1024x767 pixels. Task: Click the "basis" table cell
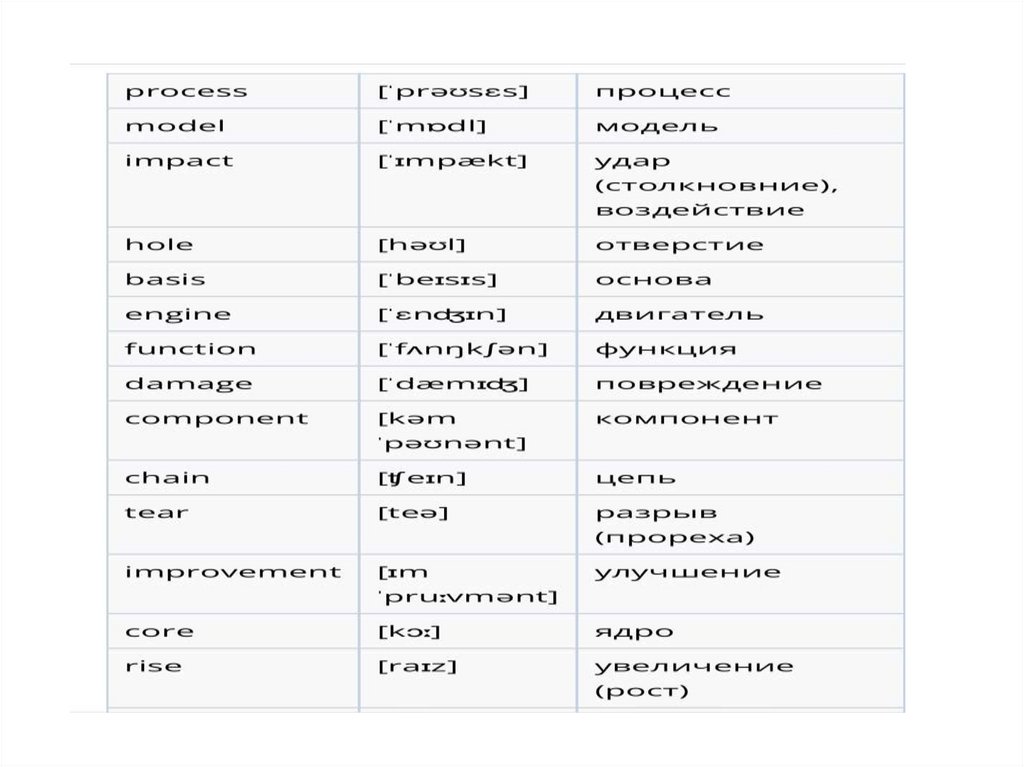[166, 280]
